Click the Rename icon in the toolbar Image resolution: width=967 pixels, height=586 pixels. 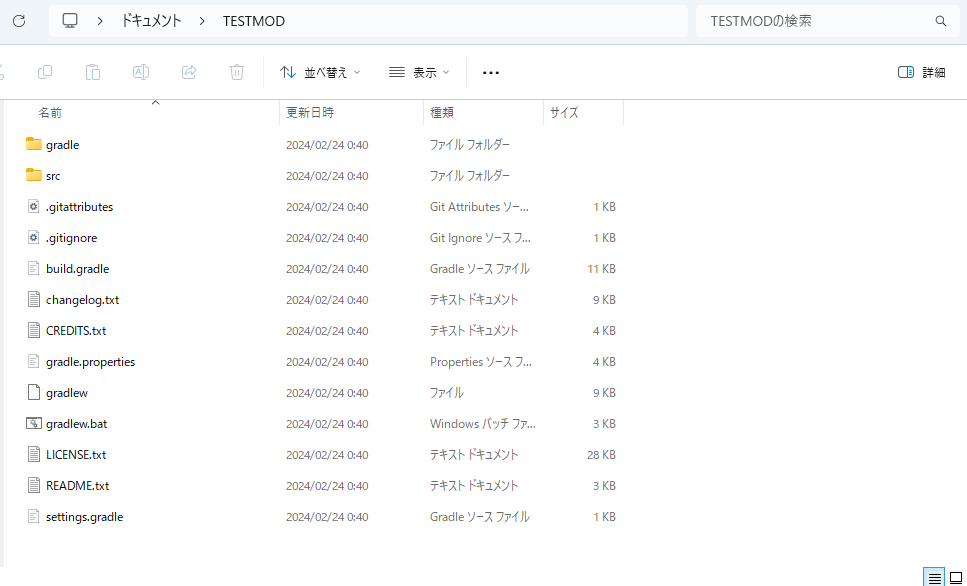[141, 72]
